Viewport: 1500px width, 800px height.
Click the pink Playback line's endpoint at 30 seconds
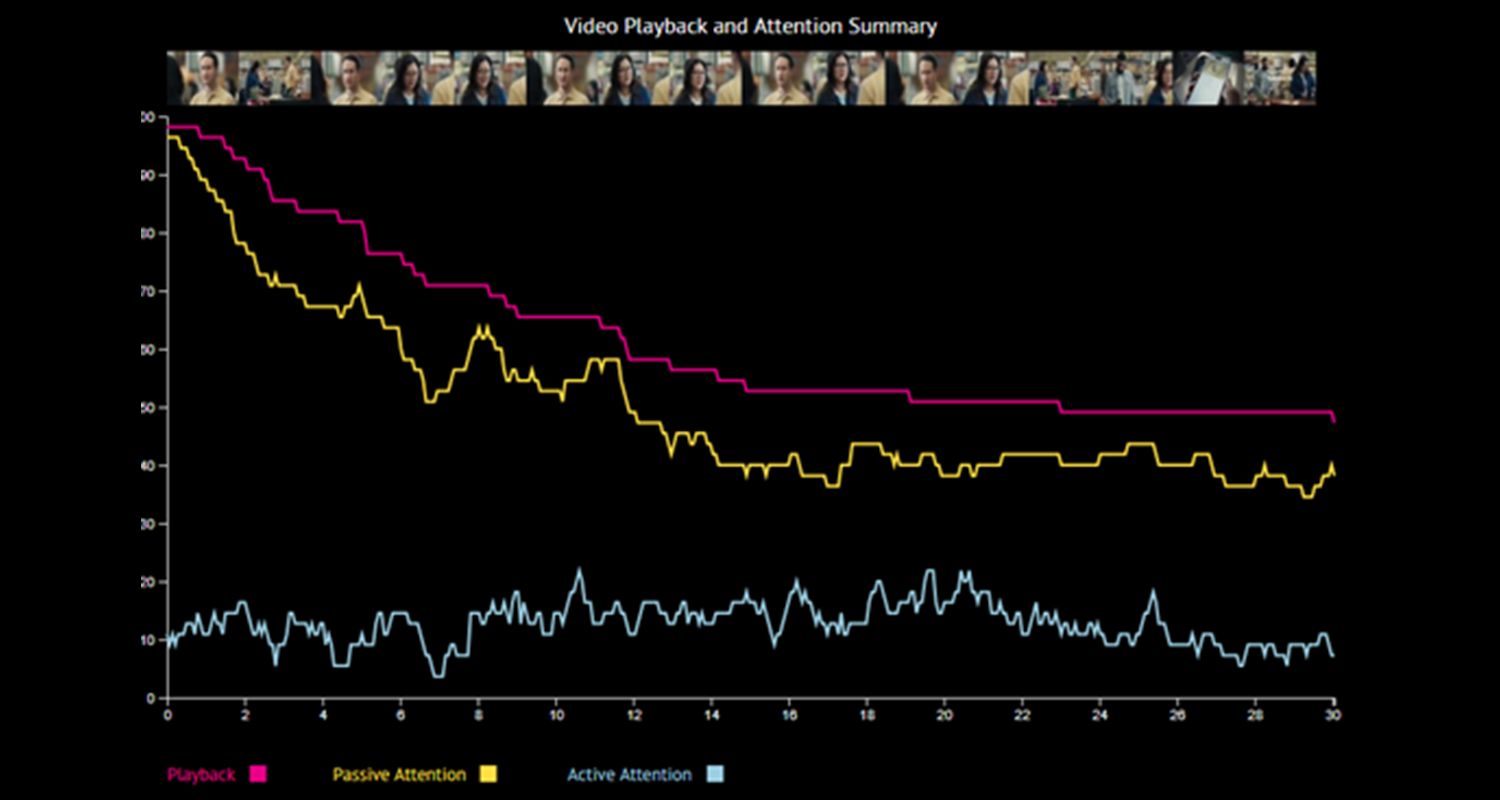pos(1334,420)
